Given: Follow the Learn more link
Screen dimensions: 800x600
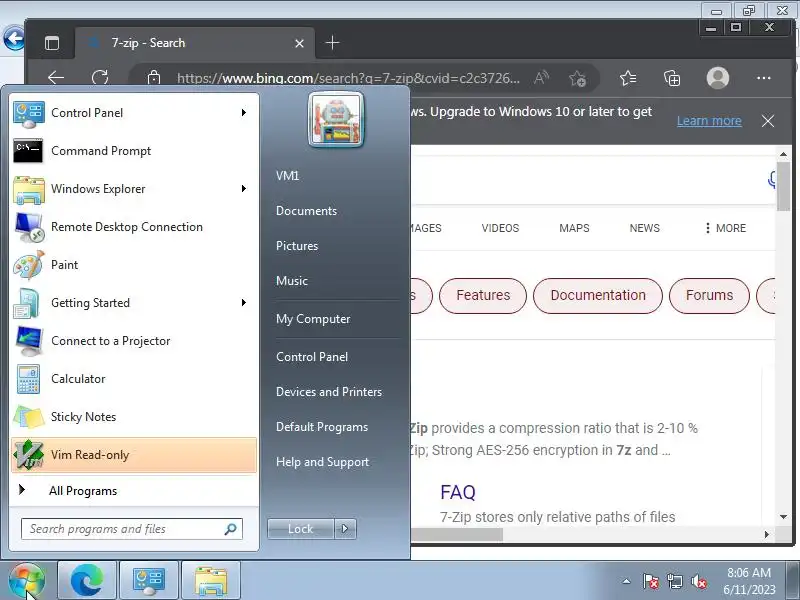Looking at the screenshot, I should [x=709, y=121].
